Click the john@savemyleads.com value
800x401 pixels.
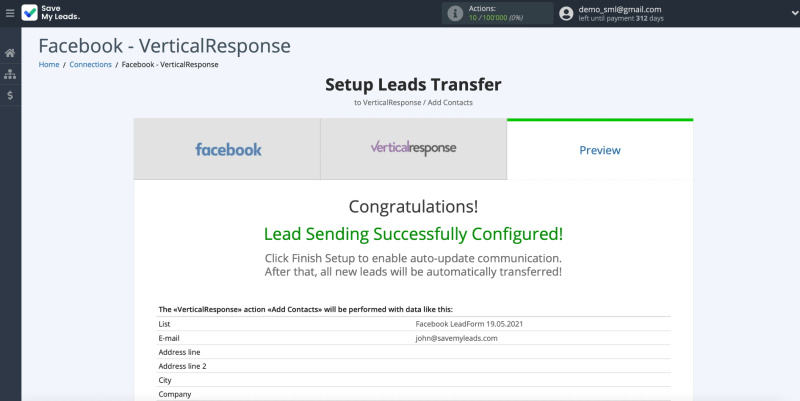456,338
